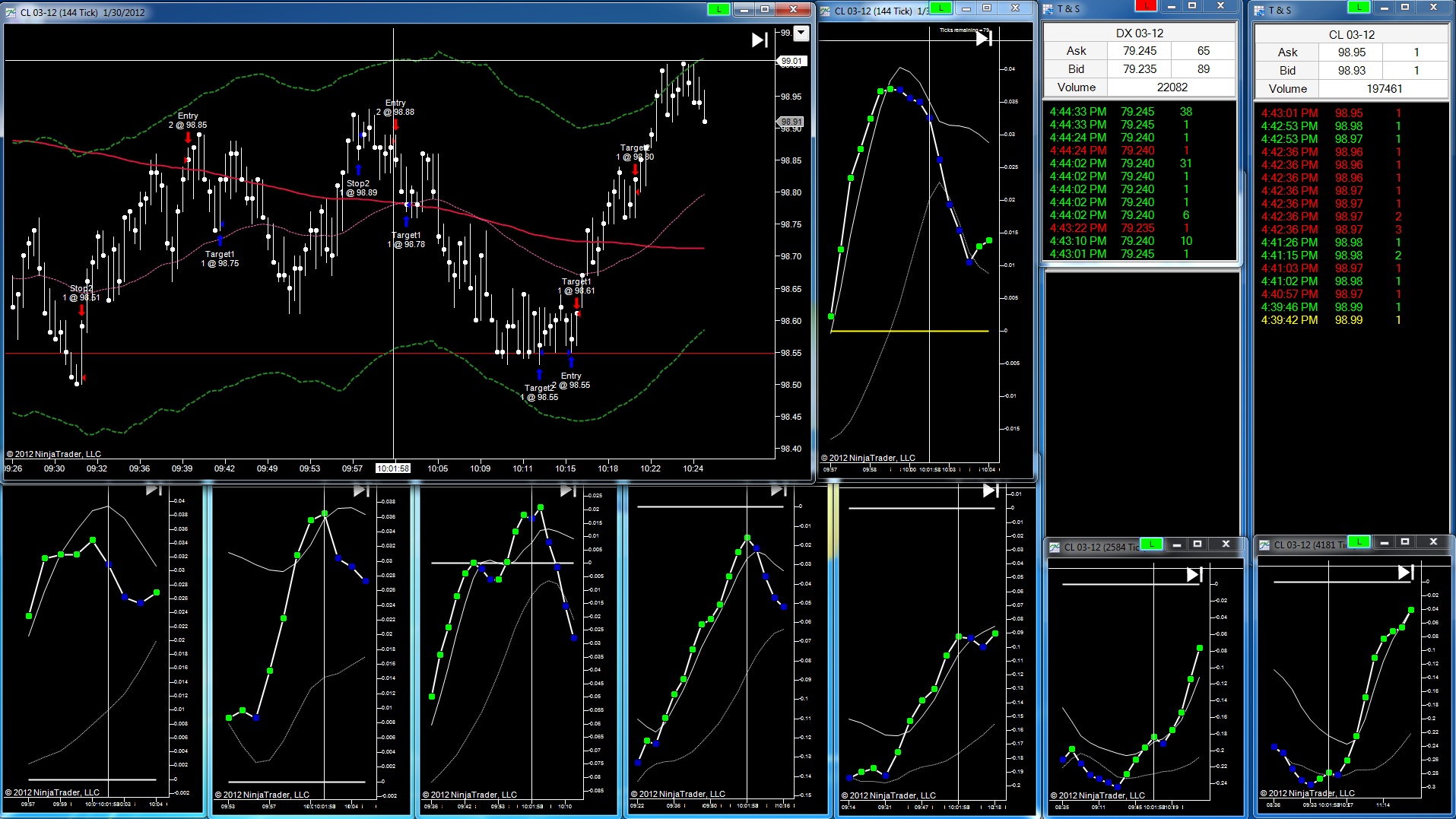This screenshot has height=819, width=1456.
Task: Click the skip-to-end arrow in the 4181 Tick chart
Action: pos(1406,572)
